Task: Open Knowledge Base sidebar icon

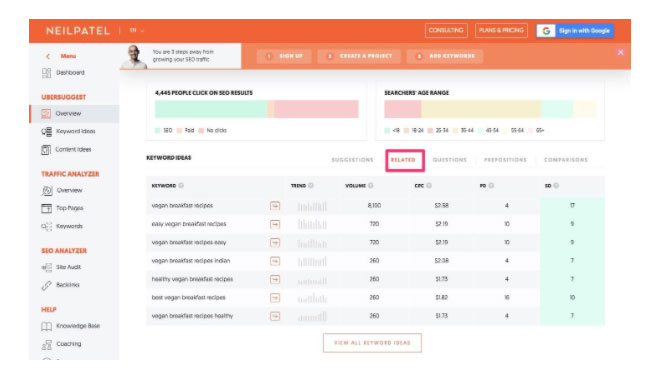Action: click(x=46, y=326)
